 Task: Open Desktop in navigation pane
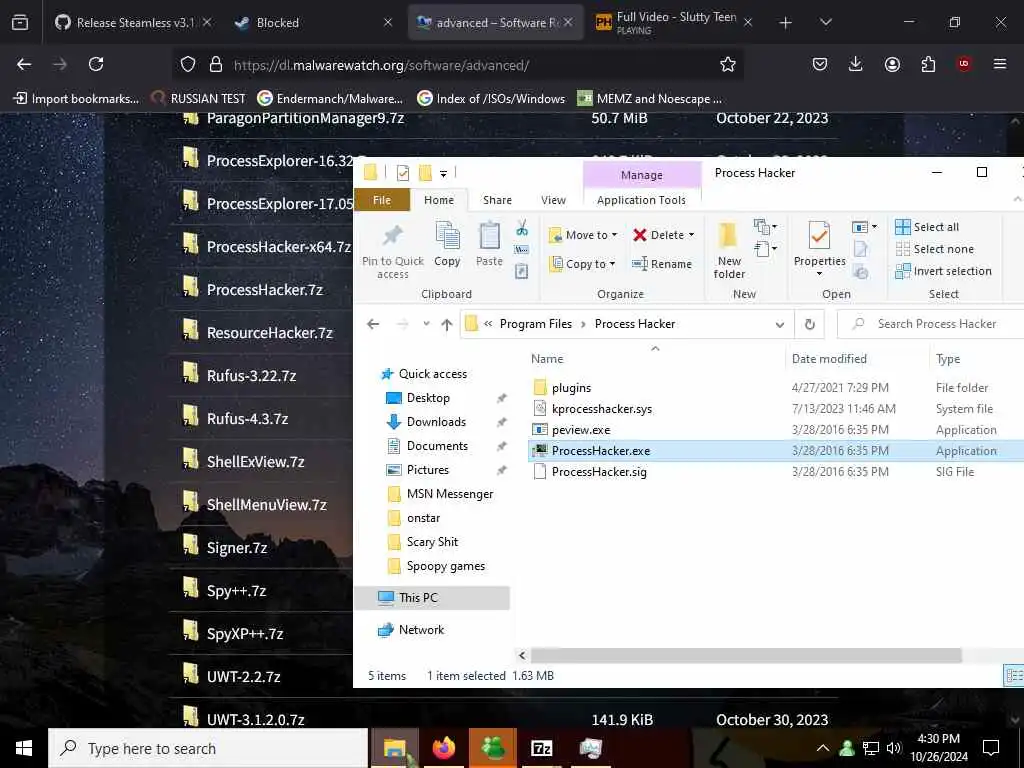(x=428, y=398)
